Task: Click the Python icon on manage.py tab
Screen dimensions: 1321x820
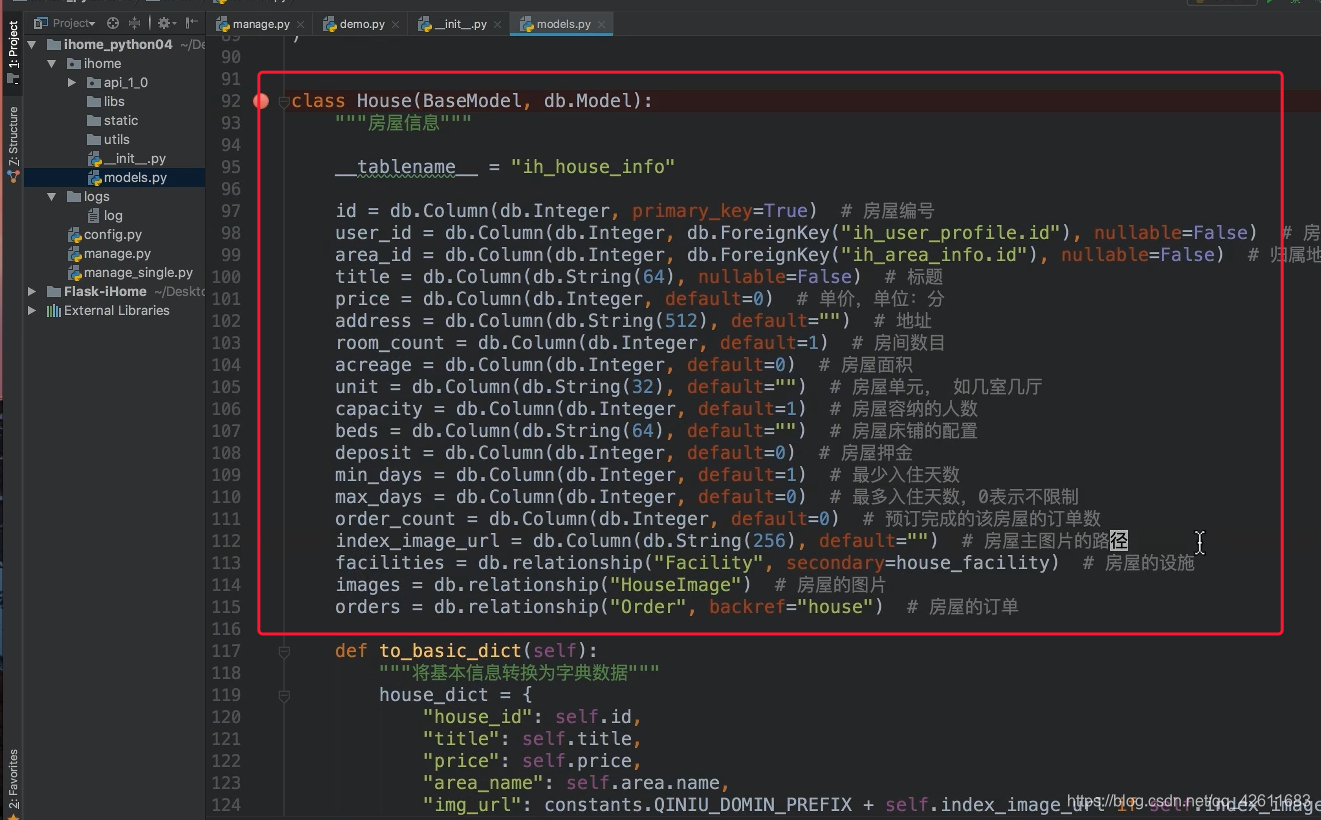Action: click(x=224, y=24)
